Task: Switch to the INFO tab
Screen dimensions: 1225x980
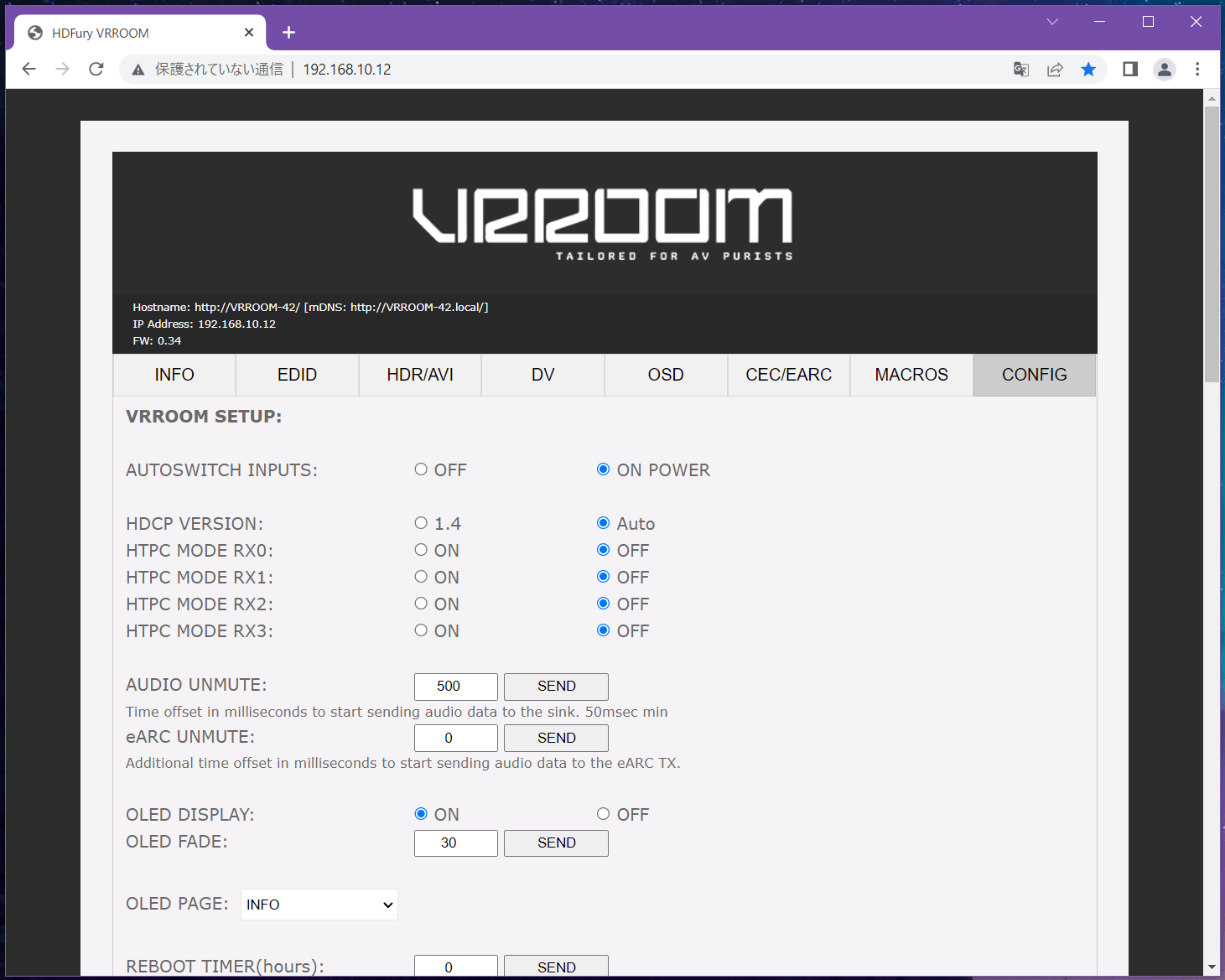Action: click(174, 375)
